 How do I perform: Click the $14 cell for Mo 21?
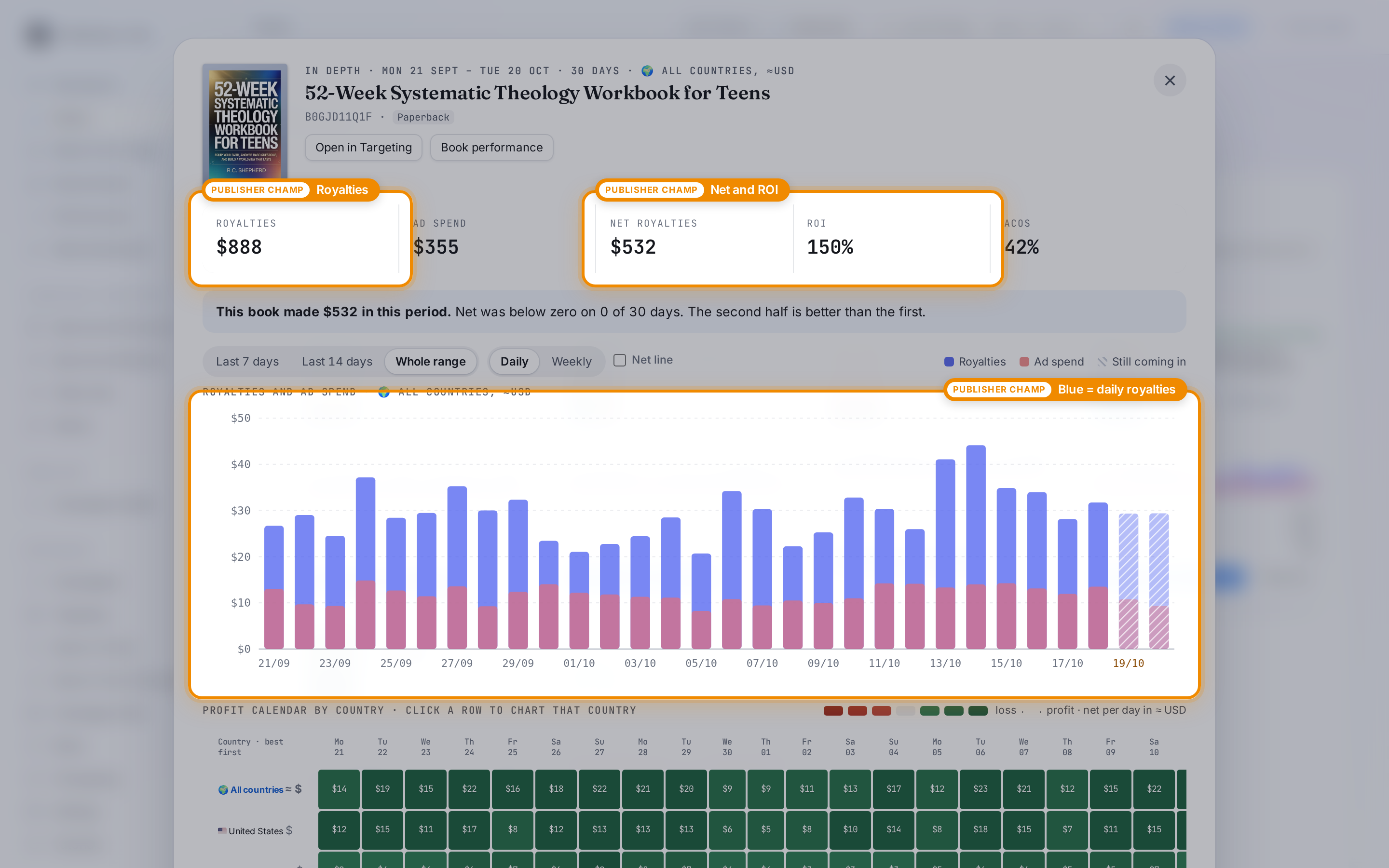click(339, 789)
